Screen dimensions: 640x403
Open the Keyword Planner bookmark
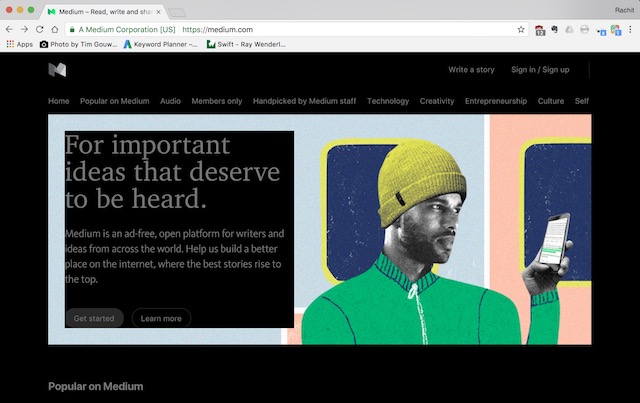coord(160,44)
